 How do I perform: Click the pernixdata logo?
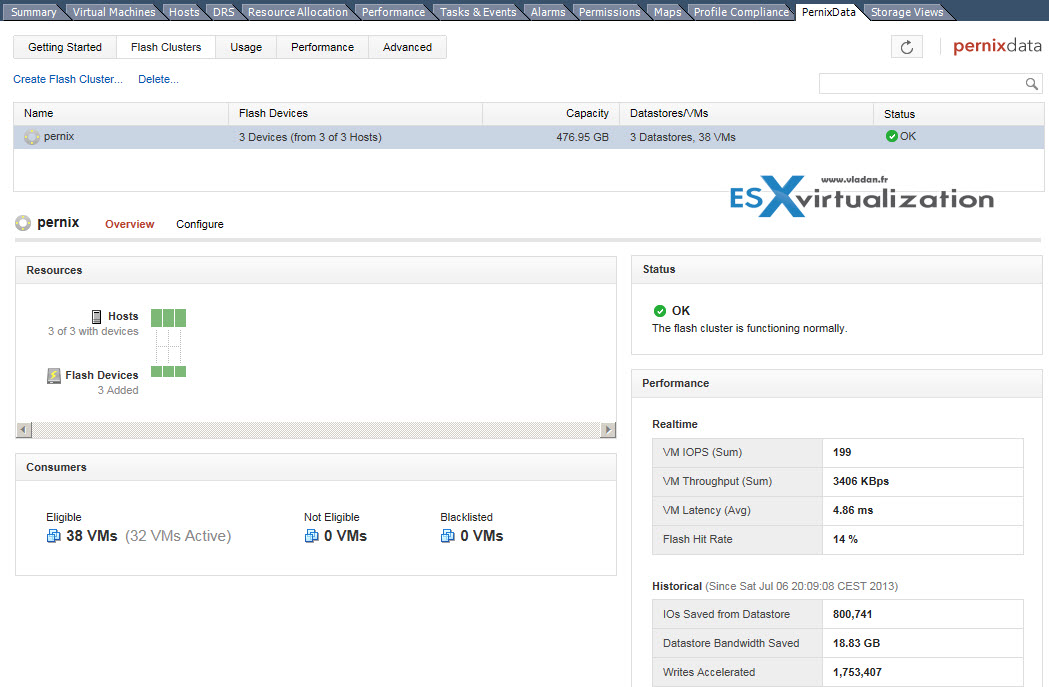[997, 45]
